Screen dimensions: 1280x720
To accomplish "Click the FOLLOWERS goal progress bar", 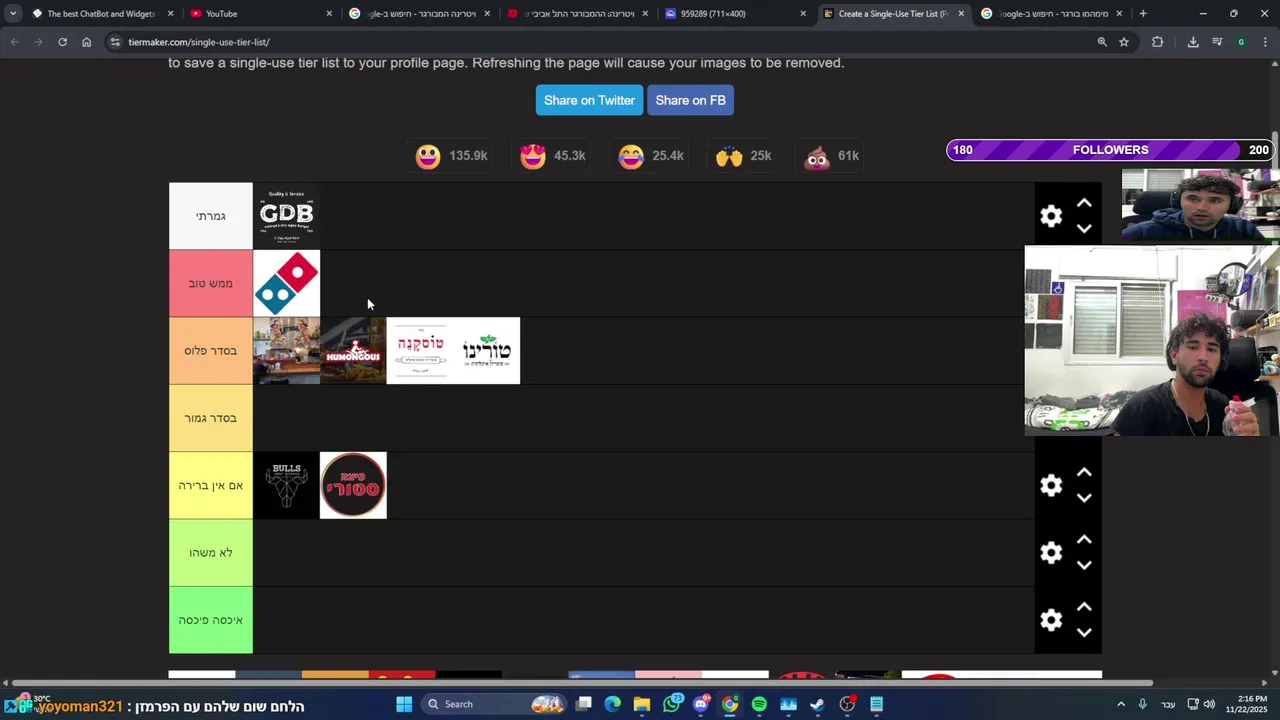I will (x=1110, y=150).
